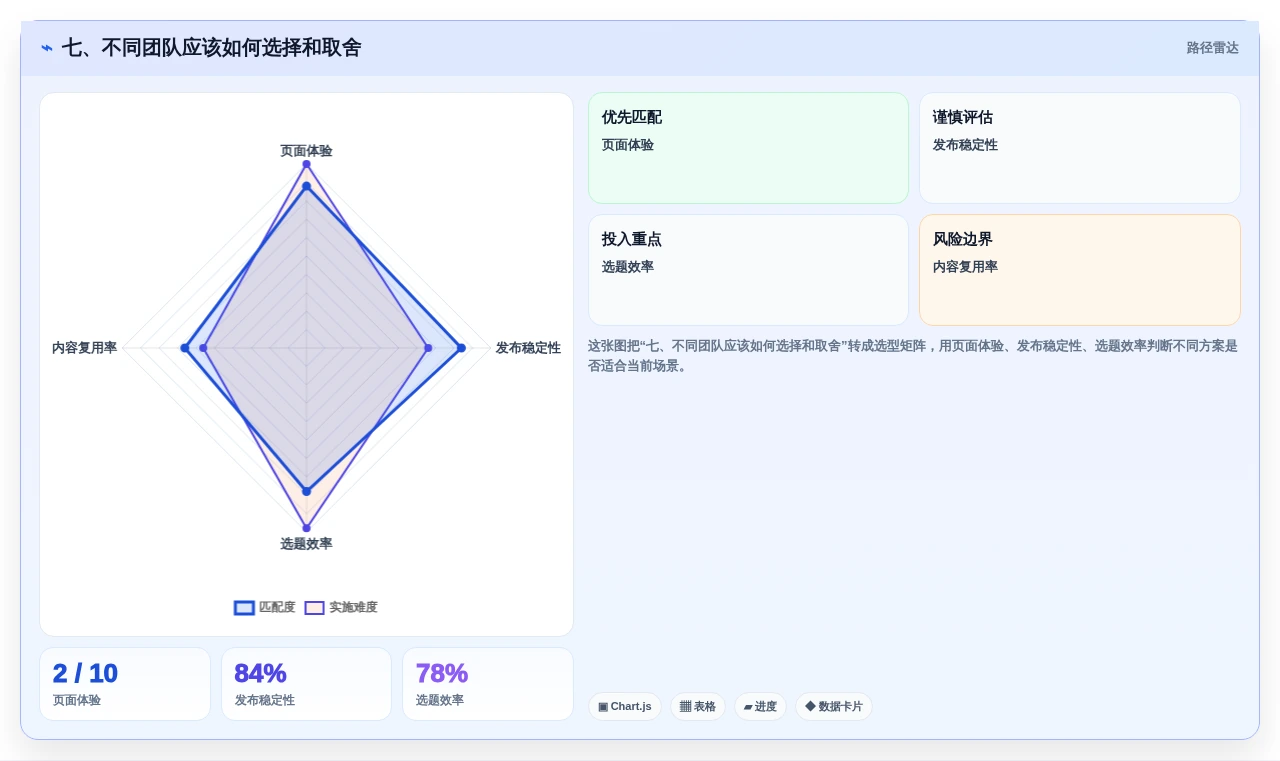This screenshot has width=1280, height=761.
Task: Select the 数据卡片 tag
Action: [x=834, y=707]
